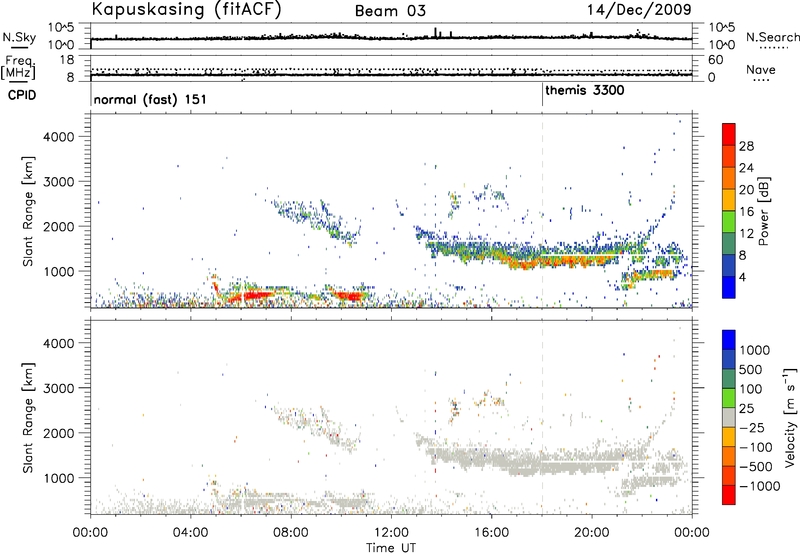Pick the yellow Velocity segment between -25 and -100

729,437
